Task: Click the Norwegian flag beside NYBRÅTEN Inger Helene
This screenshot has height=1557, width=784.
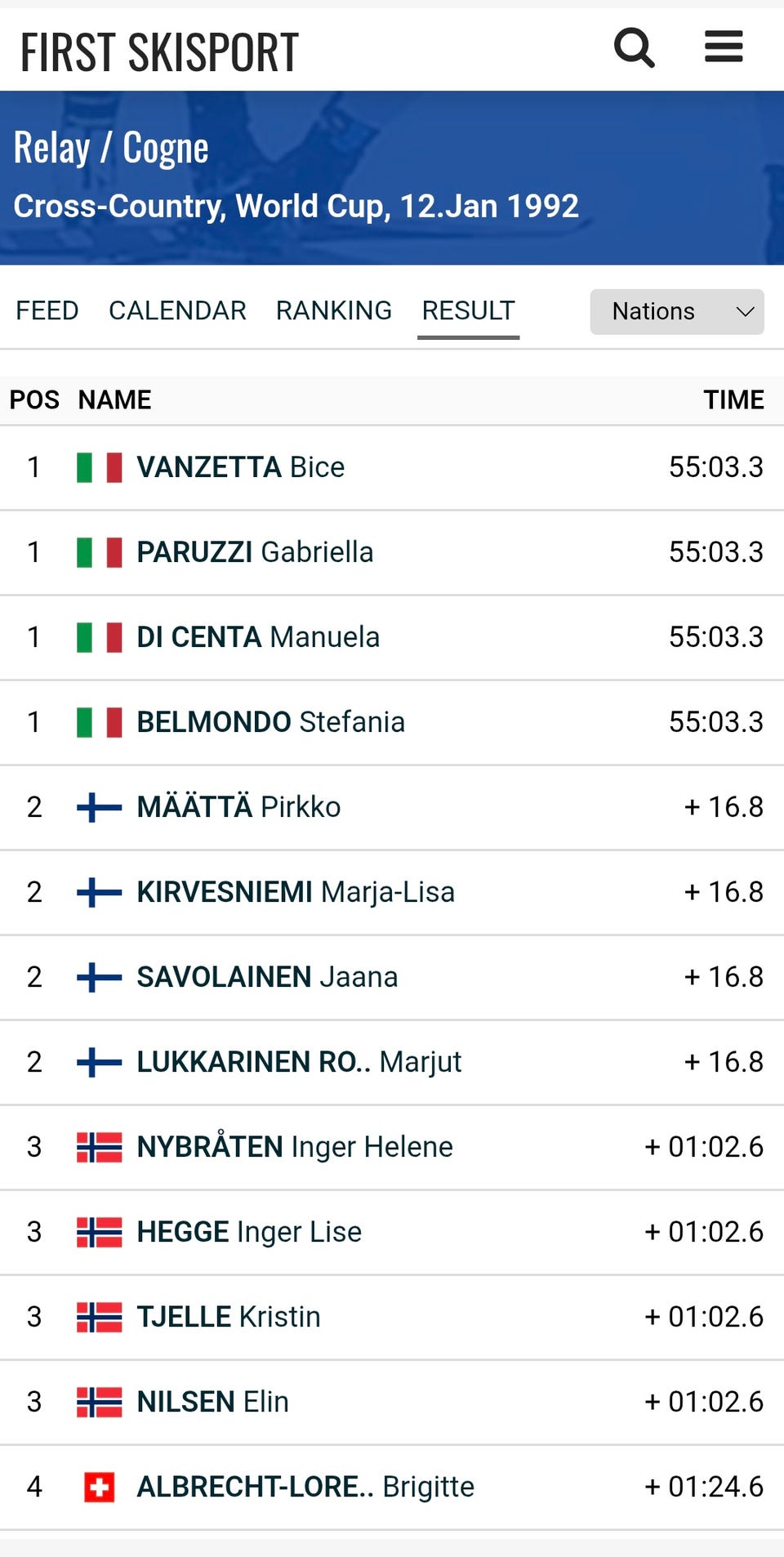Action: (x=100, y=1148)
